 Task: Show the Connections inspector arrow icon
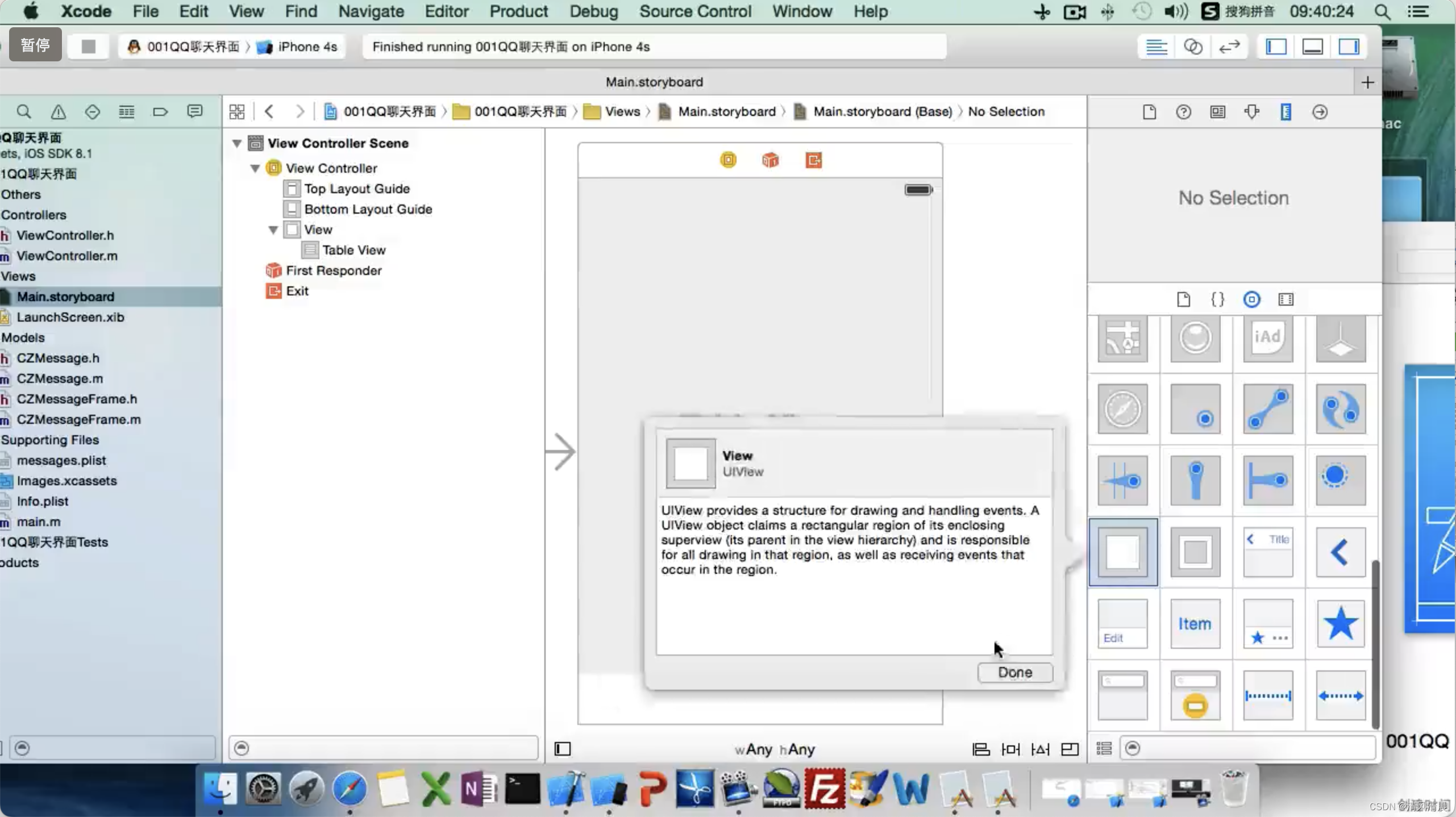click(1320, 112)
